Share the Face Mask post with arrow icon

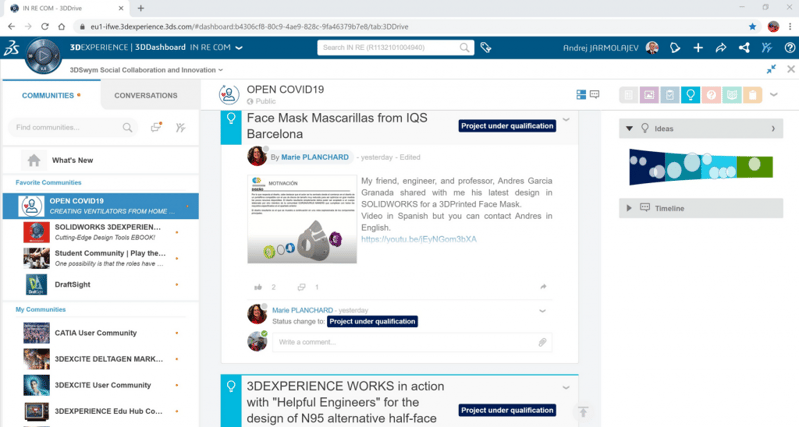[x=543, y=287]
